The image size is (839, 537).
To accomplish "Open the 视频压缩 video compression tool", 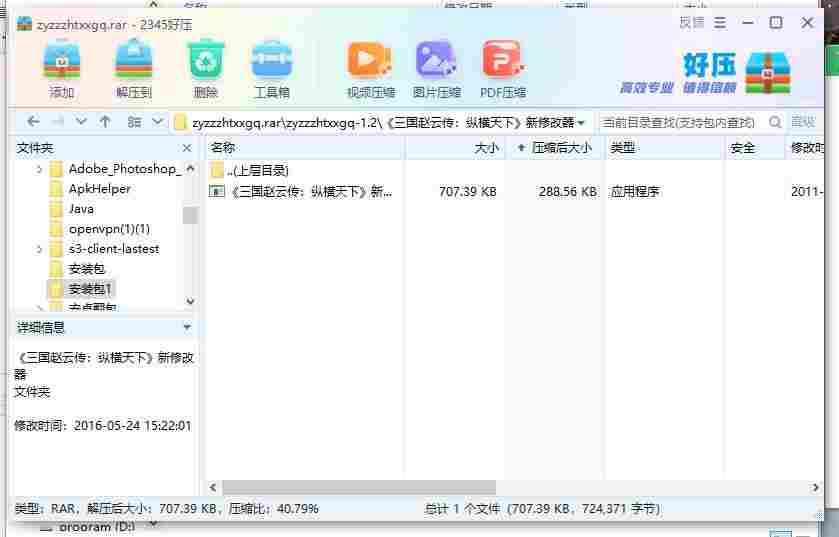I will coord(370,70).
